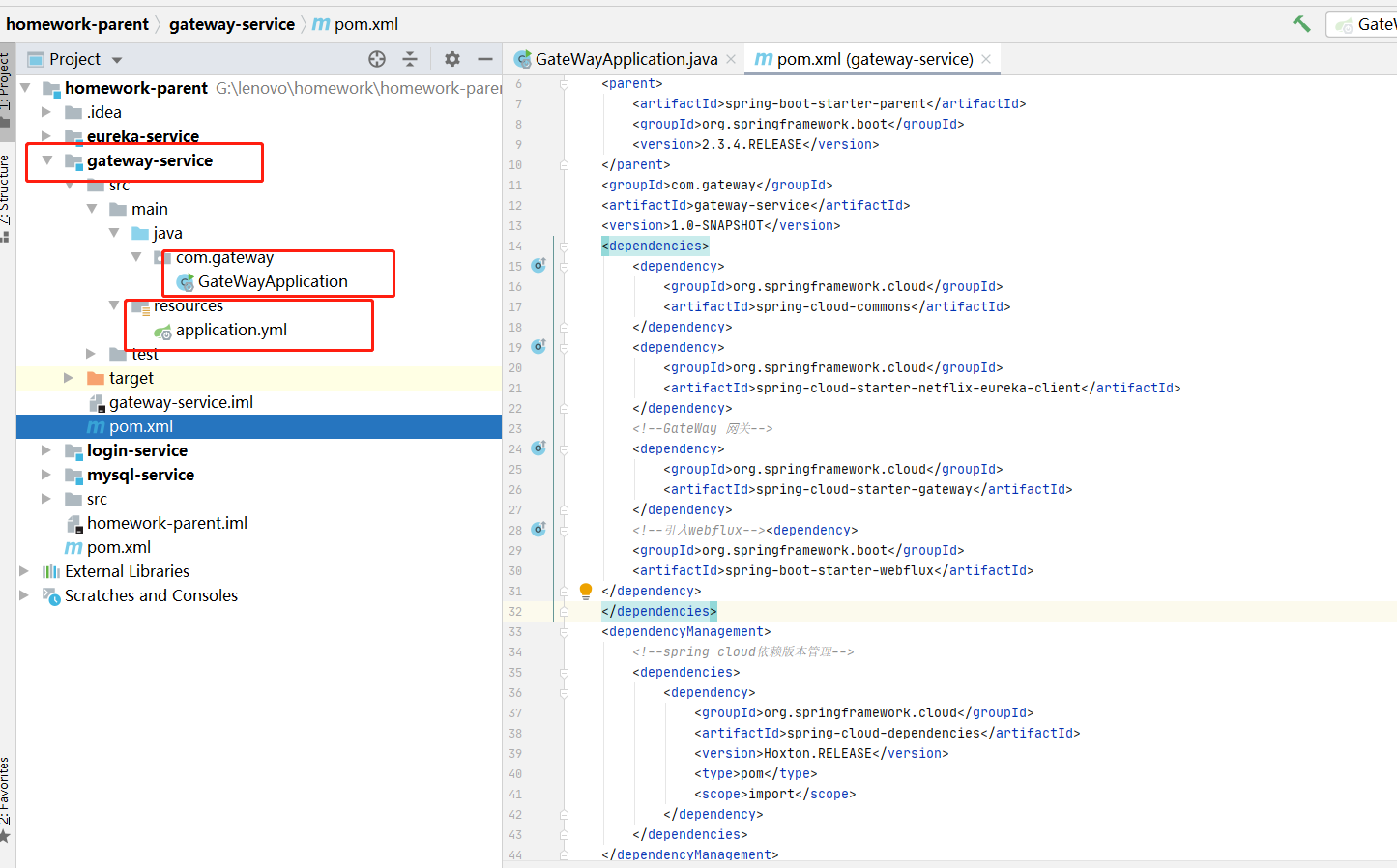The height and width of the screenshot is (868, 1397).
Task: Click homework-parent in the navigation bar
Action: click(77, 24)
